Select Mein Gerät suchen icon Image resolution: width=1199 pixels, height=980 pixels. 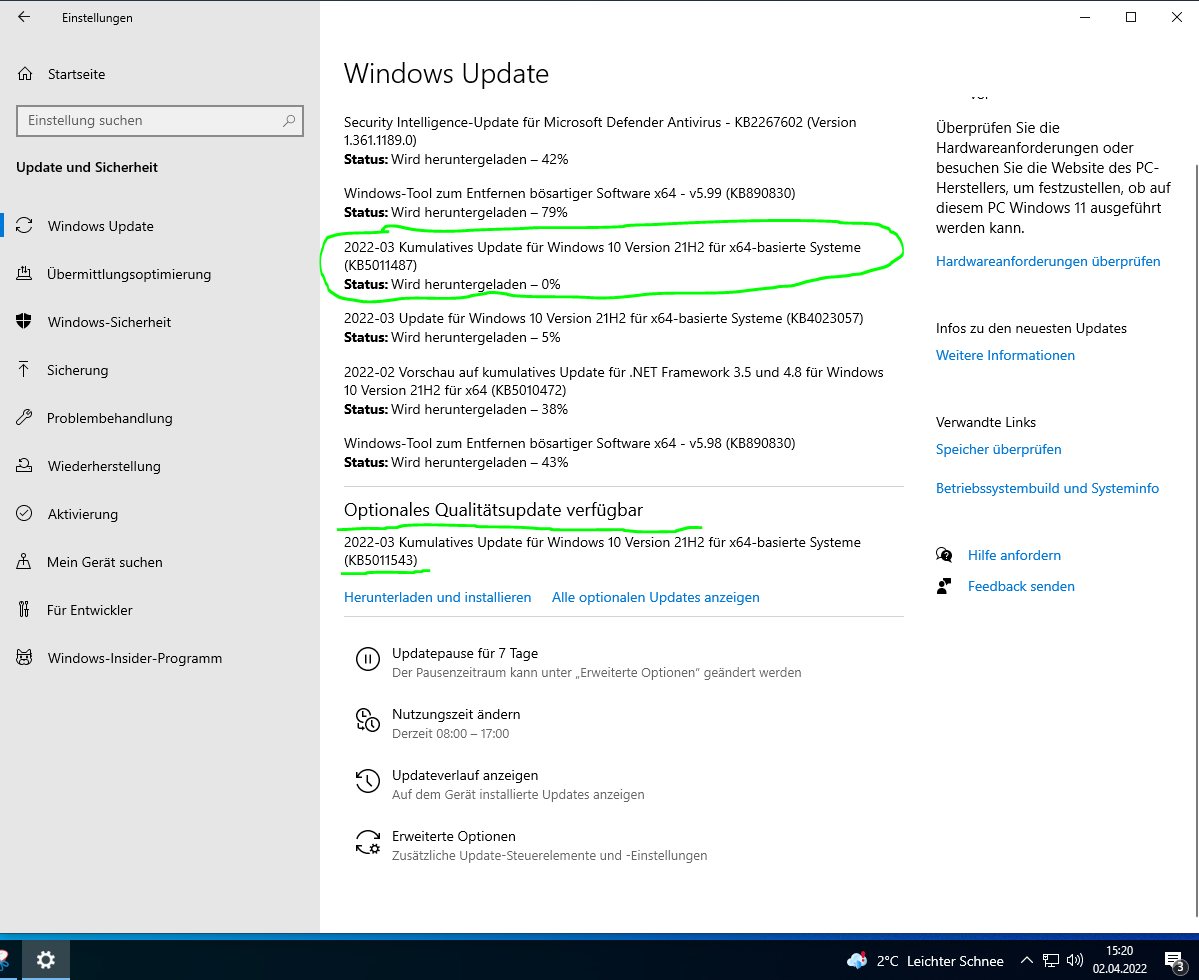point(24,562)
